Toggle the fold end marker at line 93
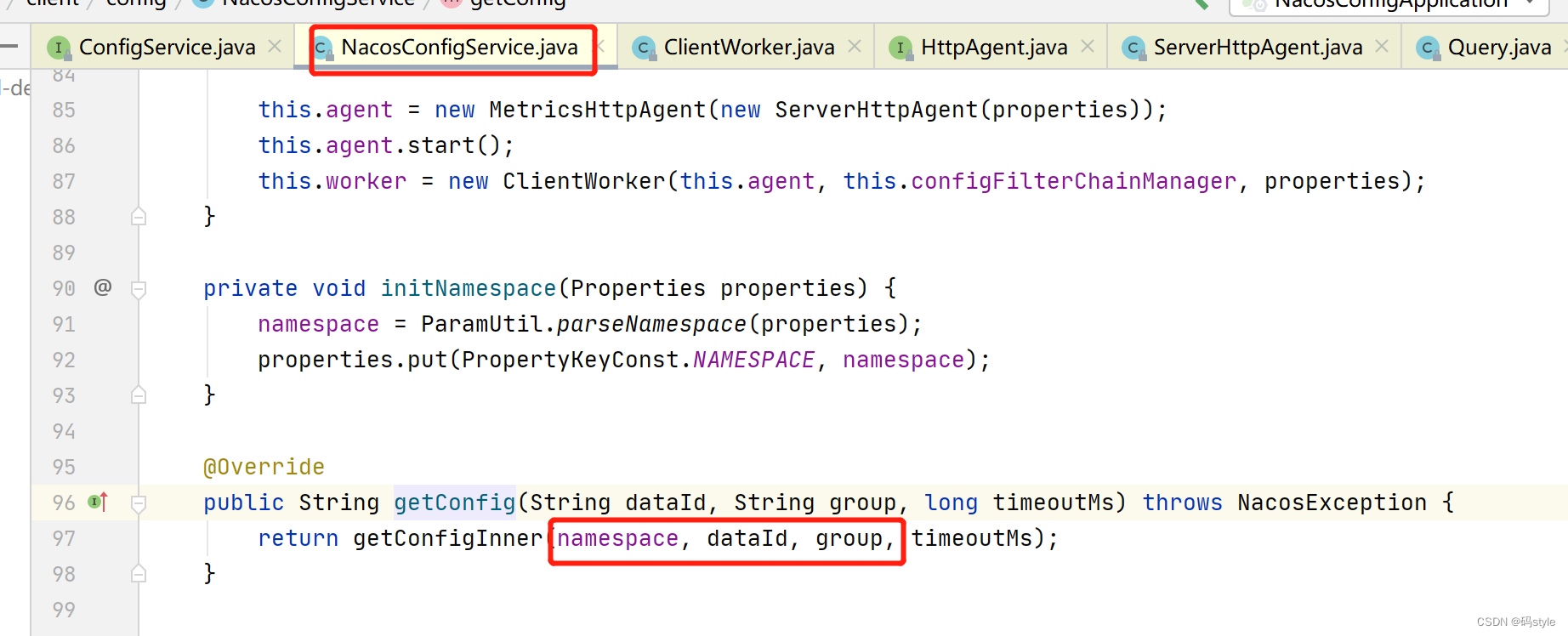This screenshot has height=636, width=1568. pyautogui.click(x=139, y=395)
